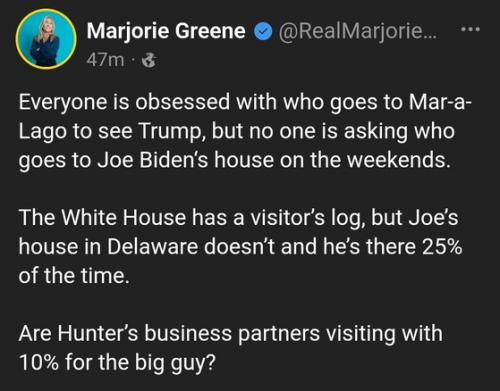The image size is (500, 391).
Task: Click the 47m post timestamp
Action: coord(105,60)
